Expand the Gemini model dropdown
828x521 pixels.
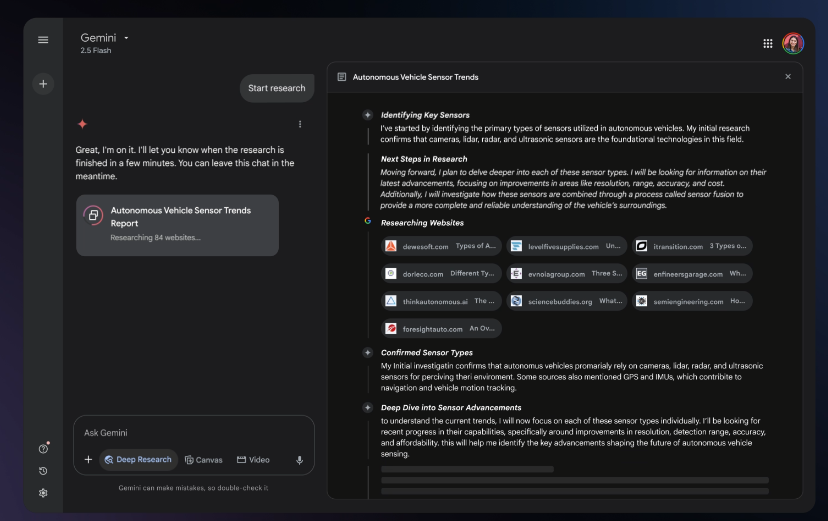coord(126,38)
